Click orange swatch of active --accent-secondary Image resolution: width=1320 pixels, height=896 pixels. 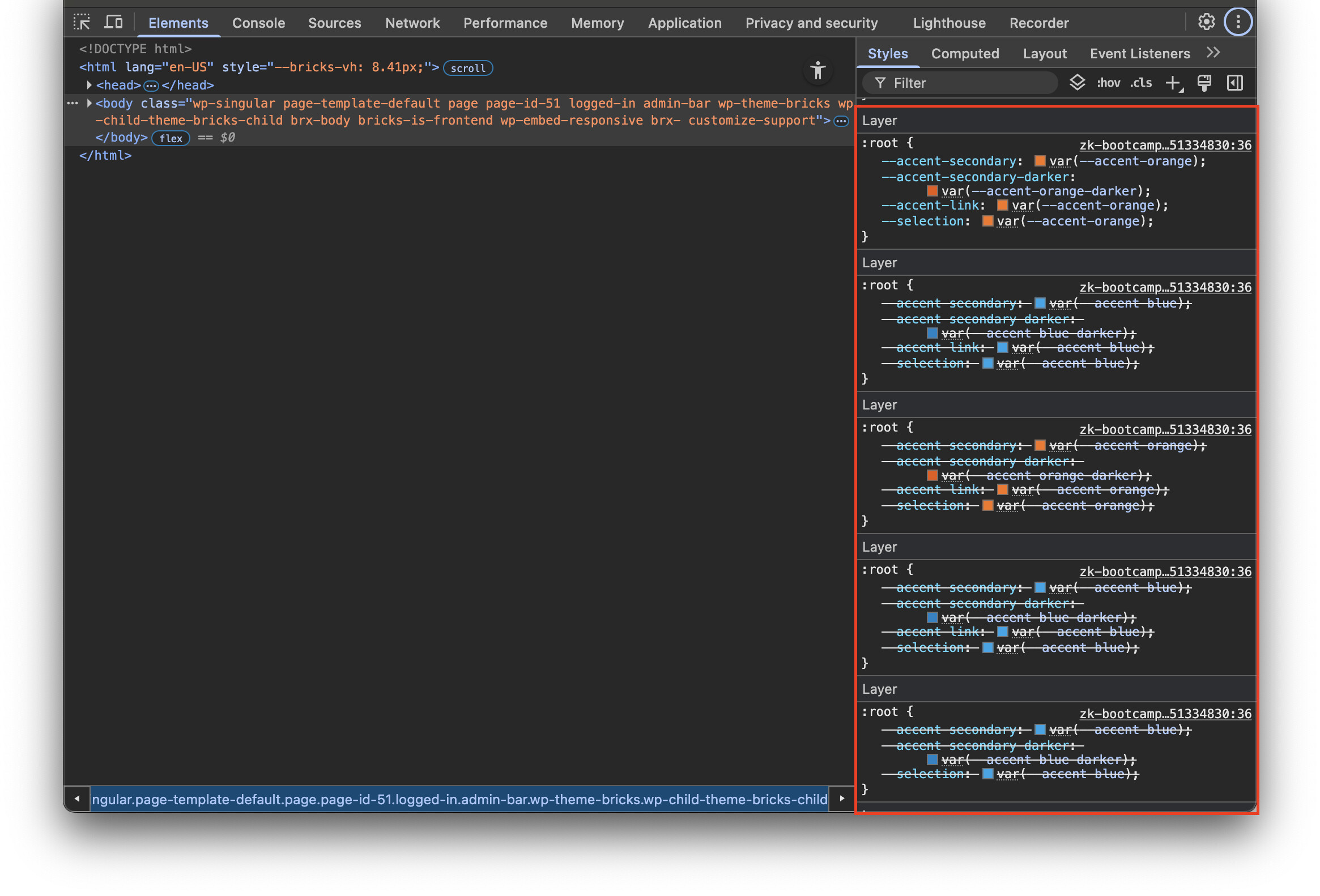coord(1040,161)
